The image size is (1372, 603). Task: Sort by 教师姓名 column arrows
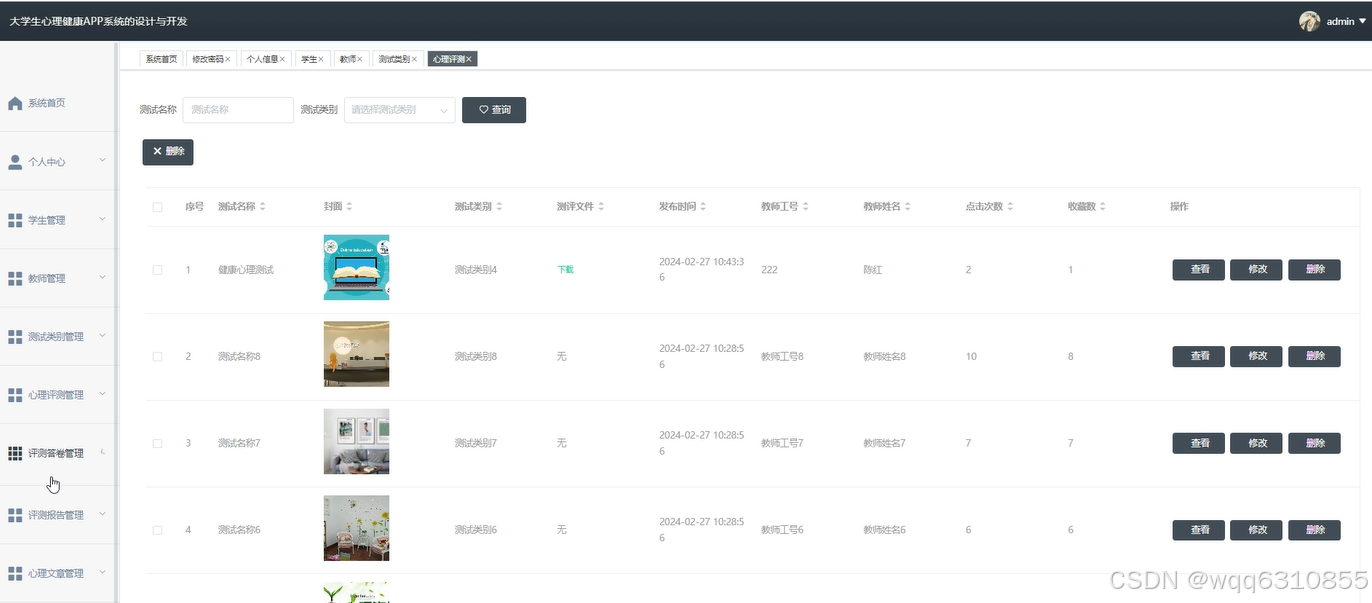click(x=908, y=207)
